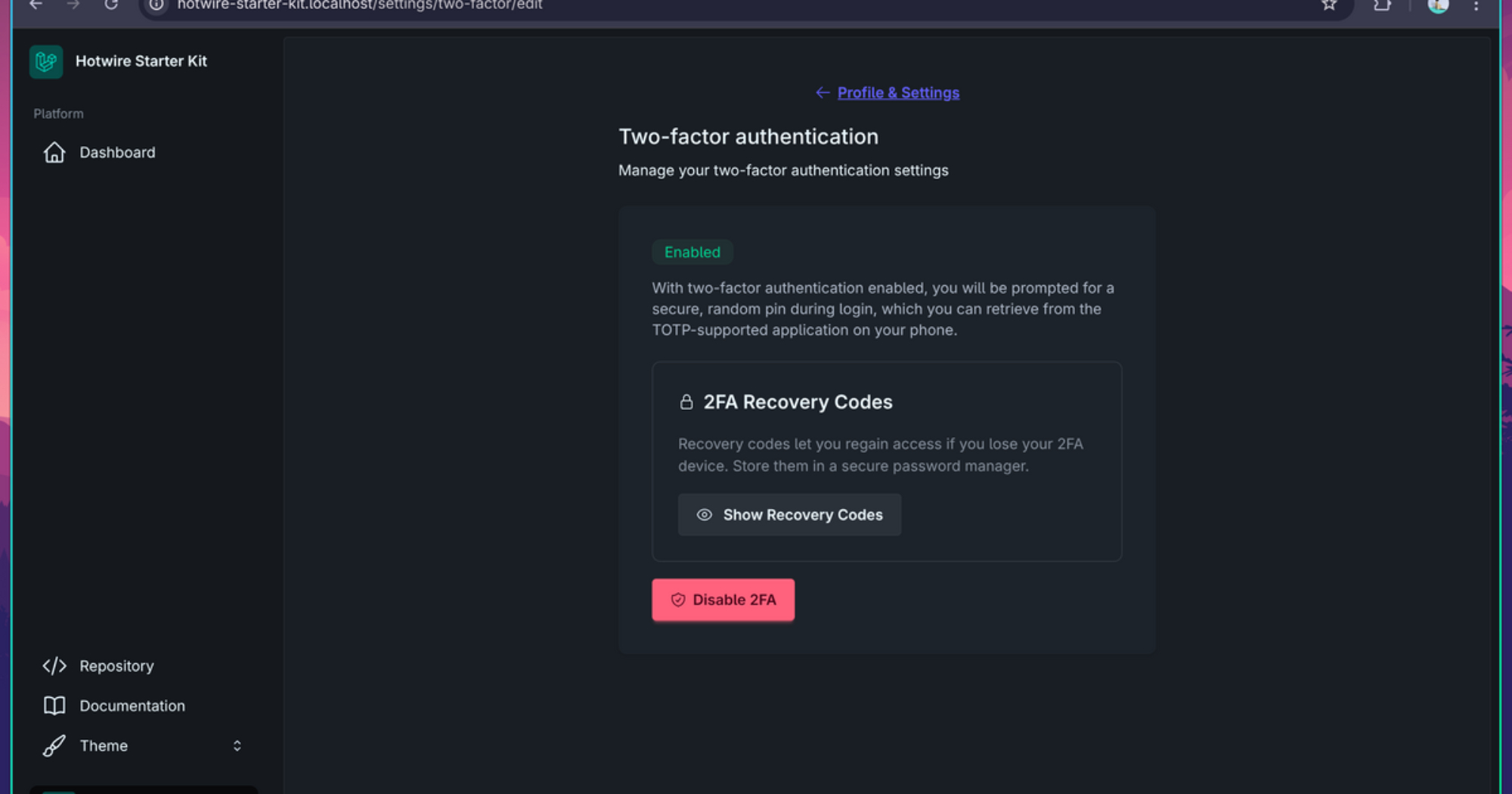Click the Dashboard house icon
1512x794 pixels.
pyautogui.click(x=54, y=153)
